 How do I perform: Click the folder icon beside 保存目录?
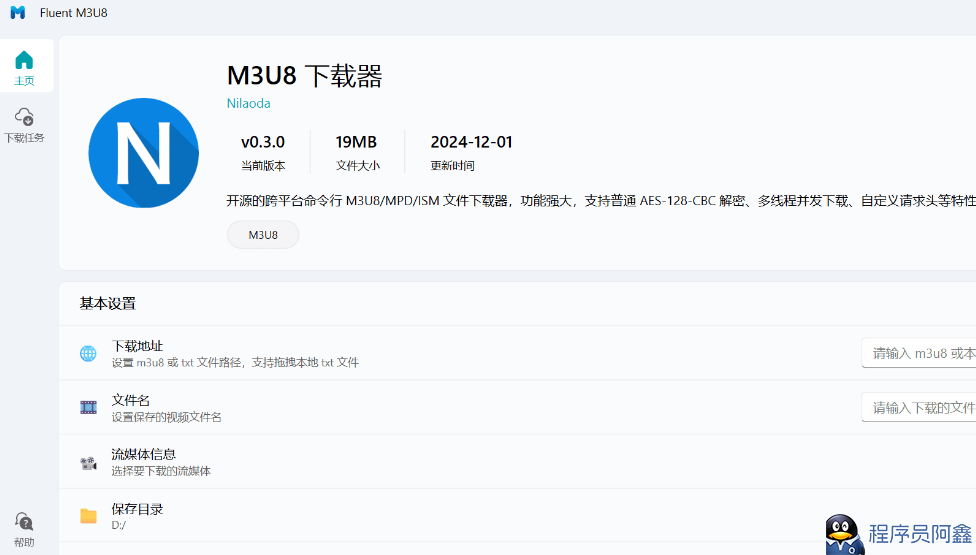pos(88,516)
